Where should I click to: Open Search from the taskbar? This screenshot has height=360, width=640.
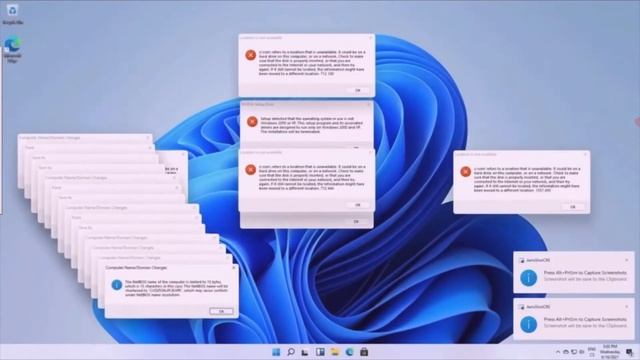[291, 352]
